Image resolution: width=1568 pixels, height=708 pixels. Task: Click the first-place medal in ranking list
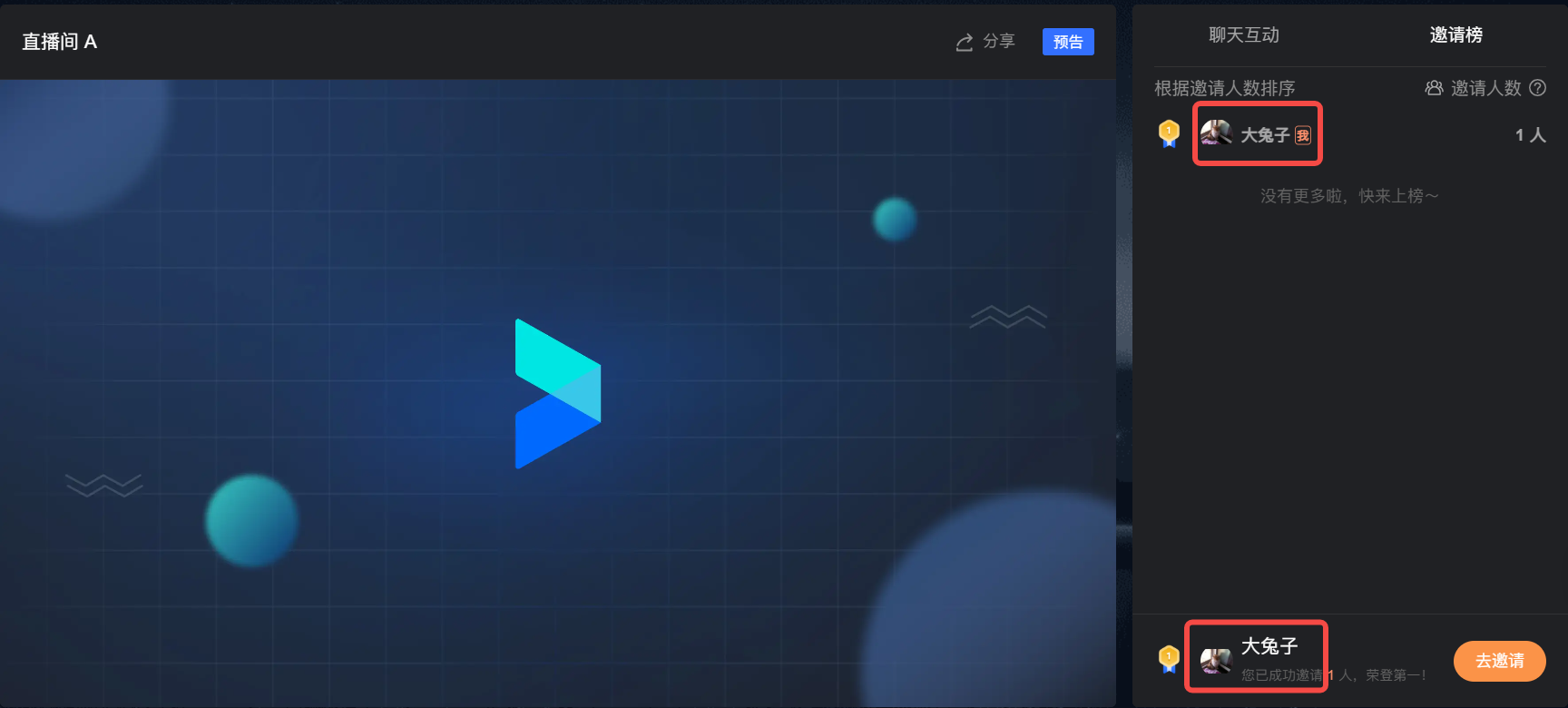[1169, 134]
